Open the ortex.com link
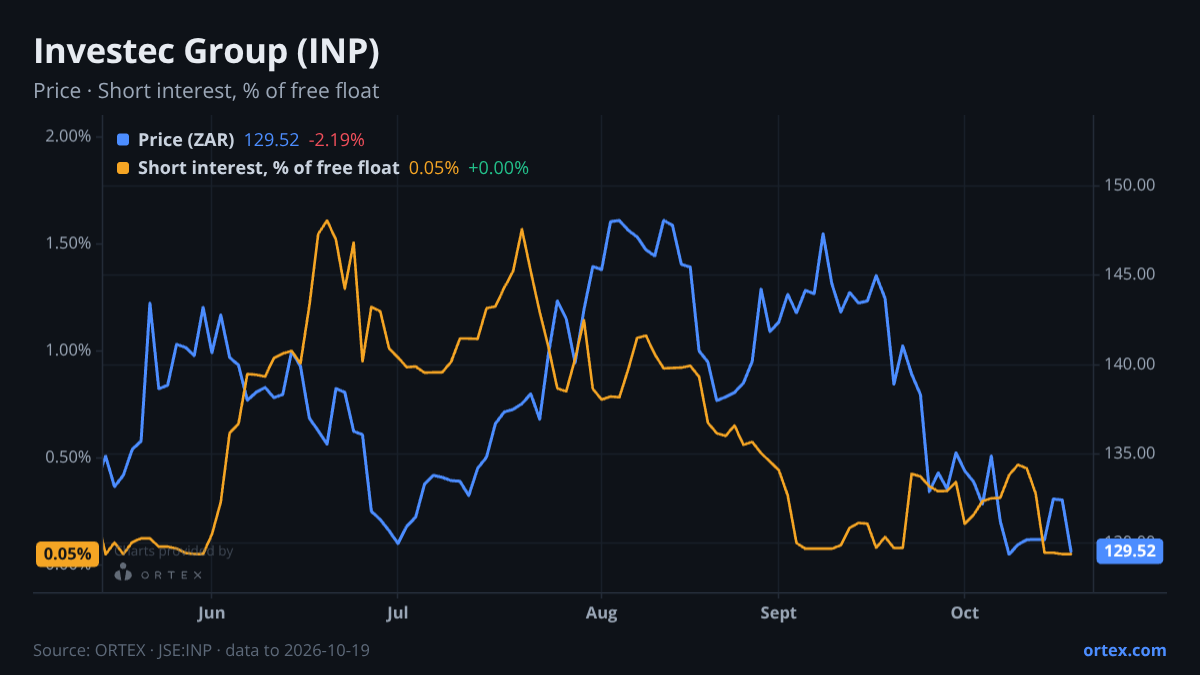 [1124, 650]
